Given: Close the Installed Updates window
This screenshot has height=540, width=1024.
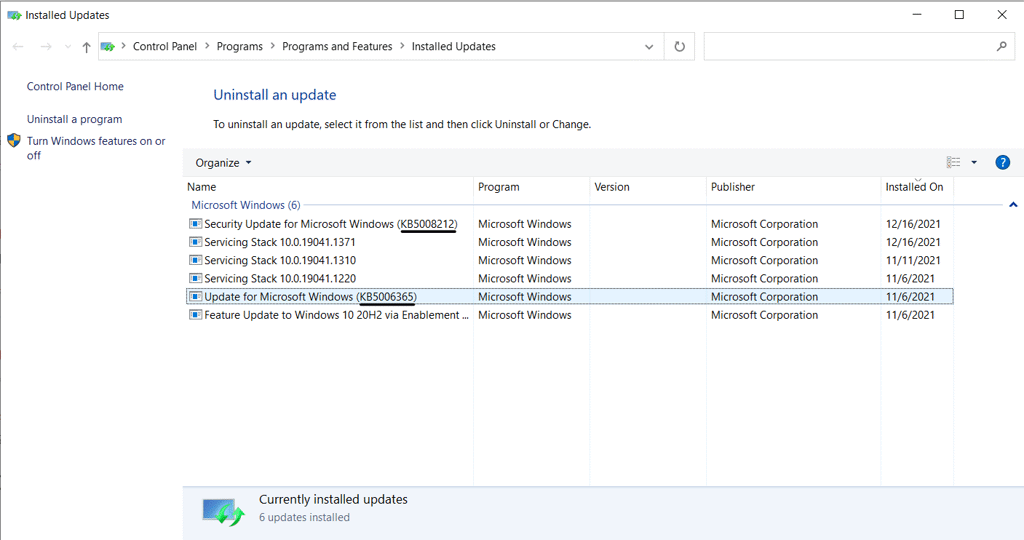Looking at the screenshot, I should 1002,14.
